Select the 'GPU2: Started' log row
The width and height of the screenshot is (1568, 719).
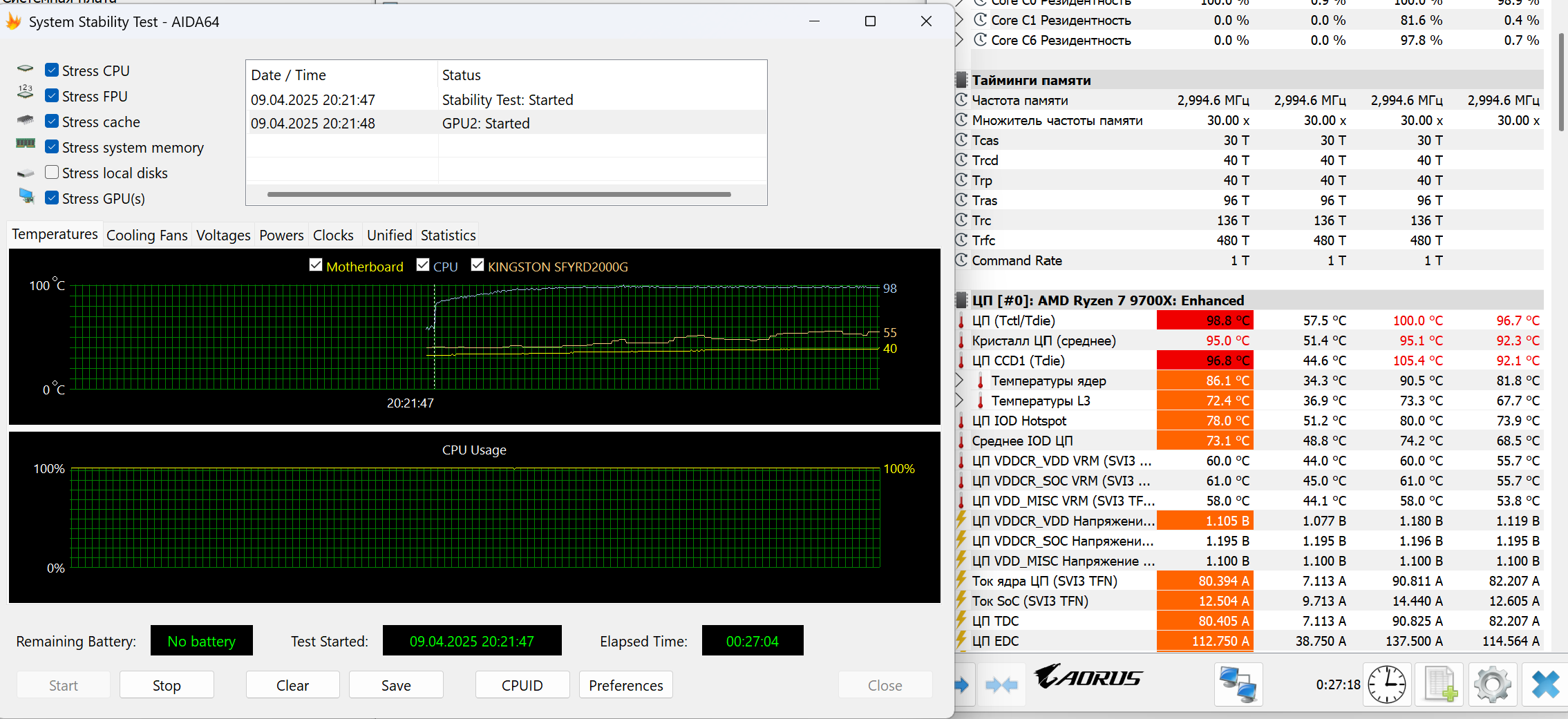pos(507,123)
